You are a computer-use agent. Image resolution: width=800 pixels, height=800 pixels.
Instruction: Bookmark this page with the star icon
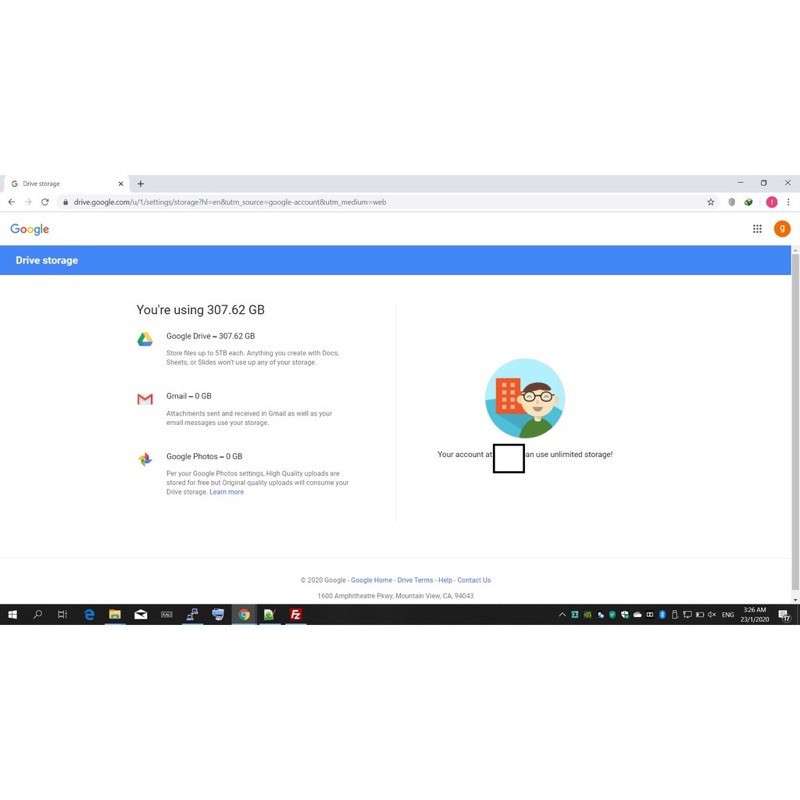711,202
